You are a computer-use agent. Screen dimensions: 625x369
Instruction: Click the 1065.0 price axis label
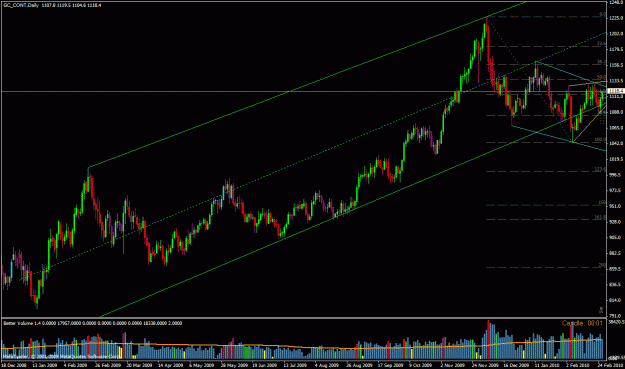tap(616, 128)
